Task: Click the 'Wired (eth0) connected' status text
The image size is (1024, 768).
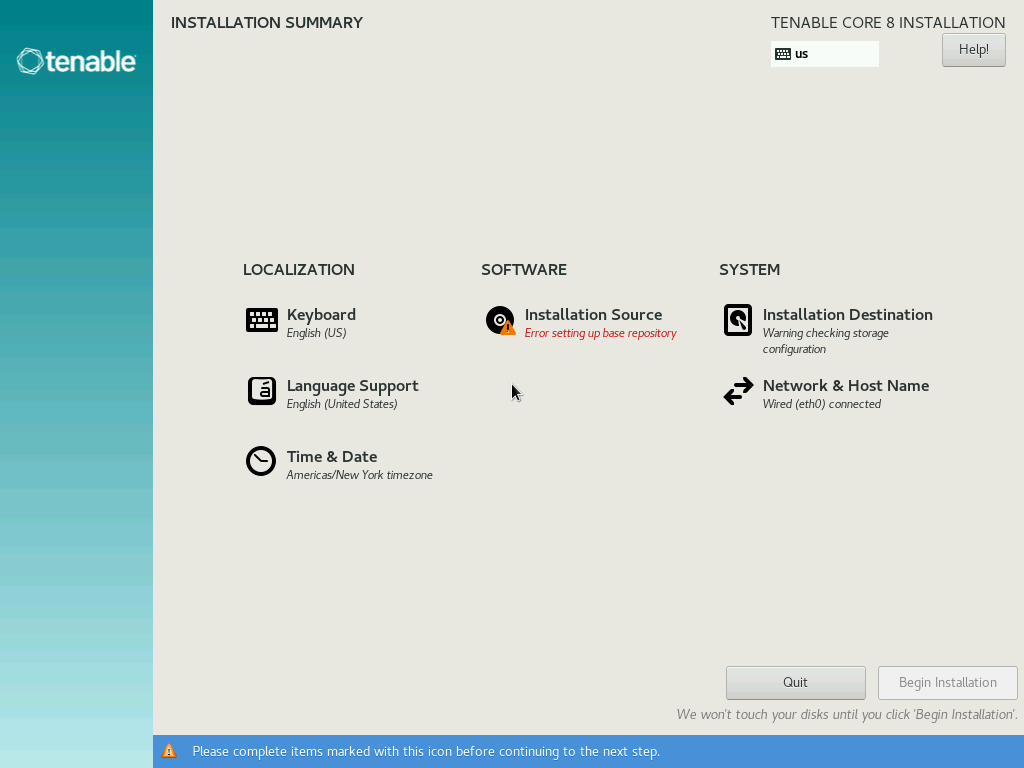Action: pos(821,404)
